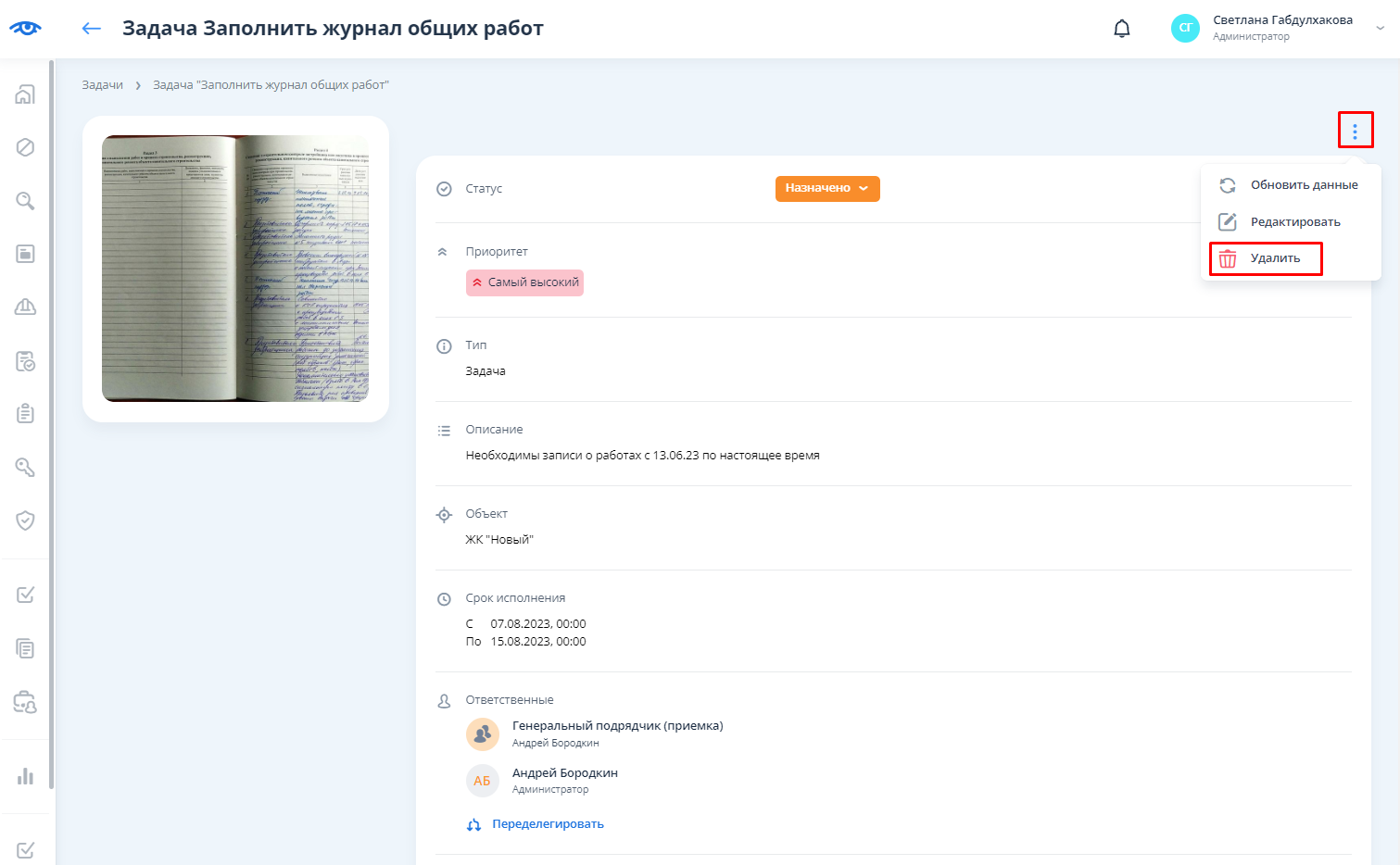Go to Задачи via the breadcrumb

tap(102, 85)
